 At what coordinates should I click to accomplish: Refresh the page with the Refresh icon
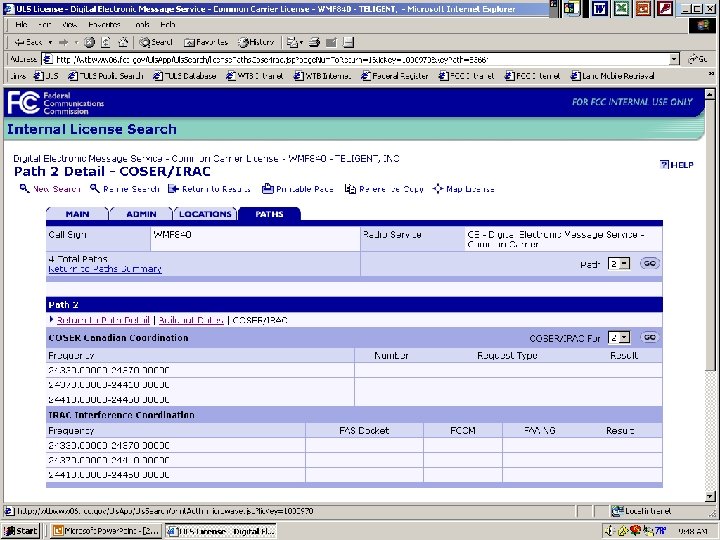pyautogui.click(x=106, y=42)
